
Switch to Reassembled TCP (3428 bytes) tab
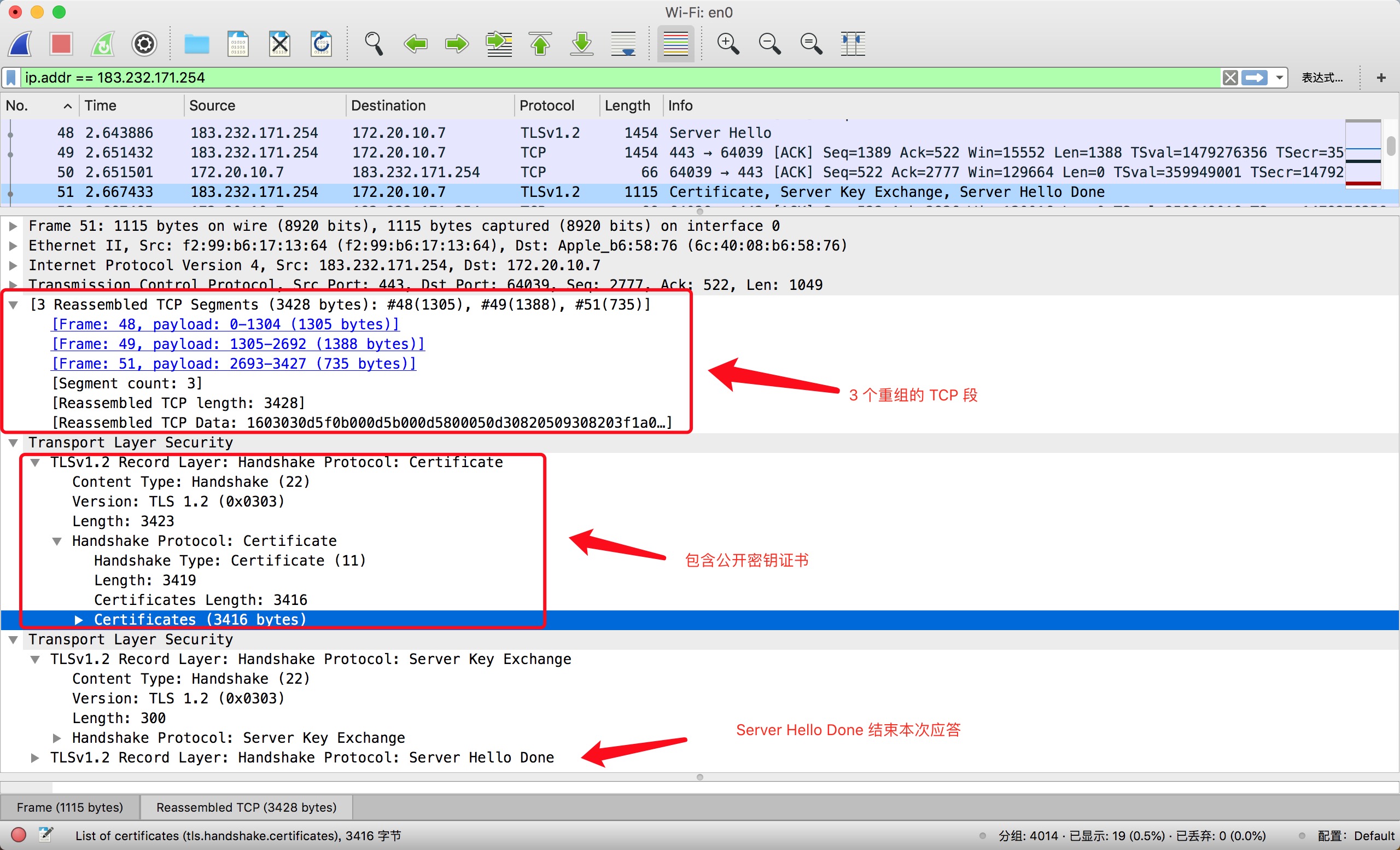246,807
